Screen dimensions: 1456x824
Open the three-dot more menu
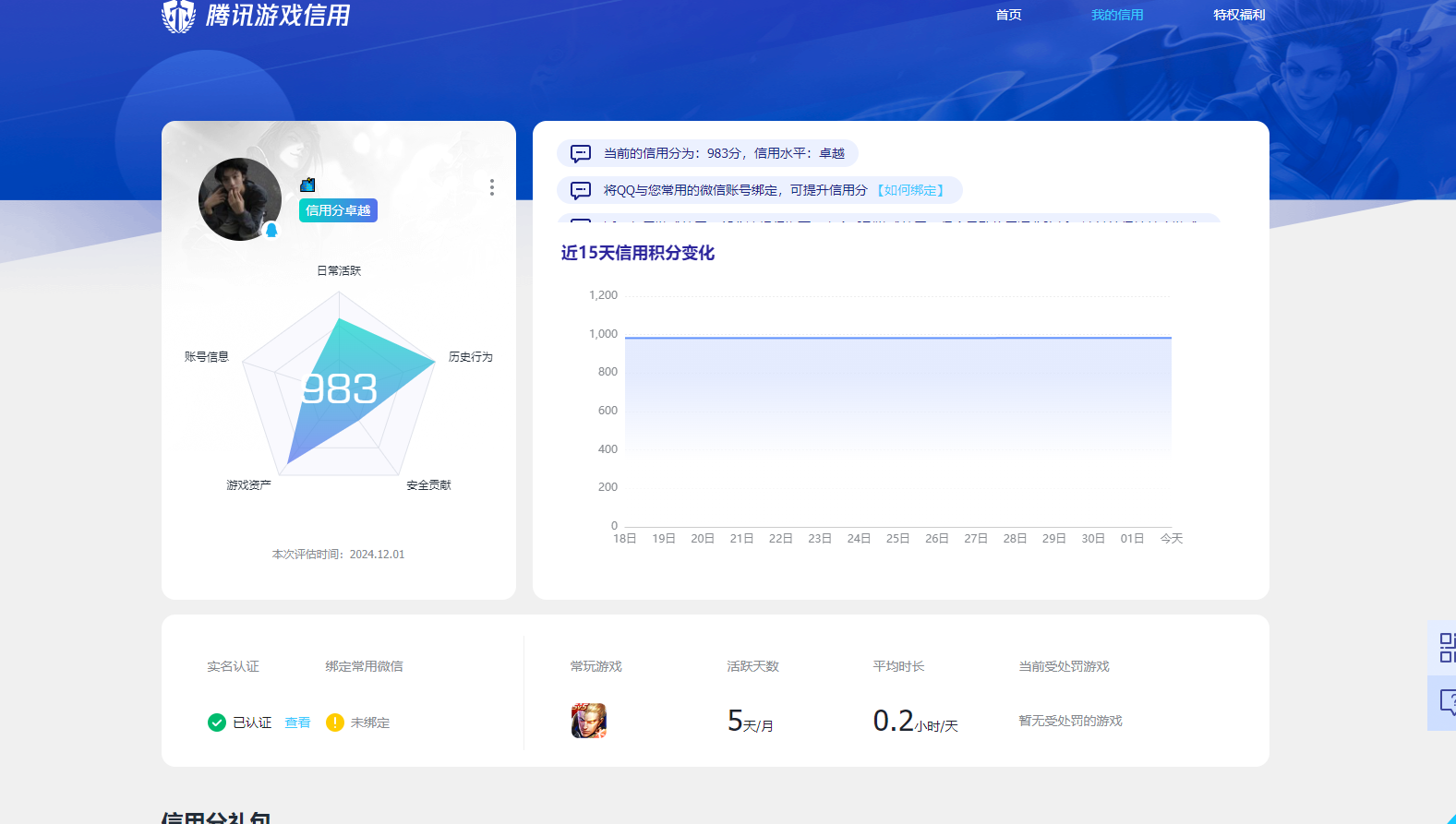(x=492, y=187)
